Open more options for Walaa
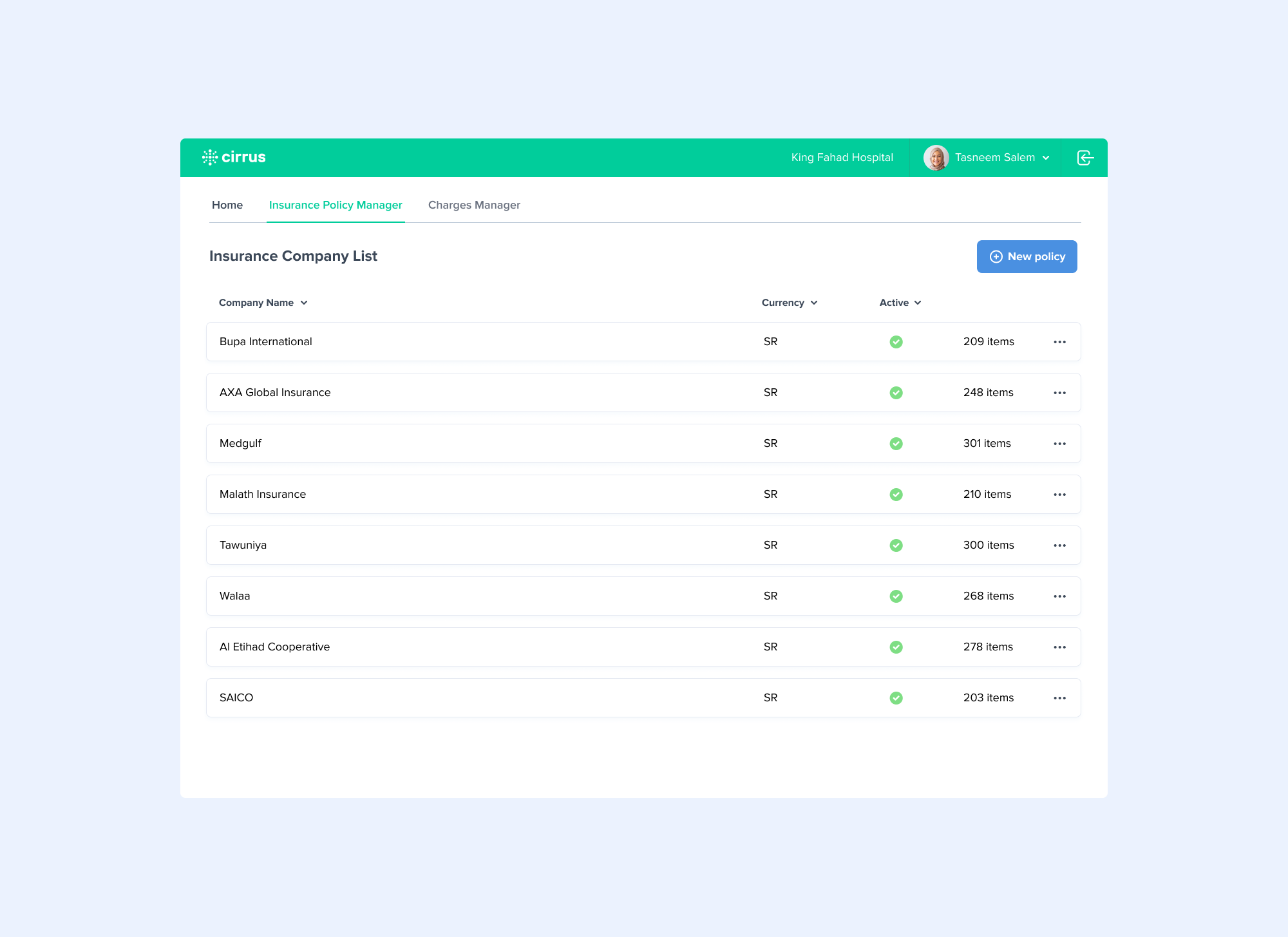1288x937 pixels. tap(1060, 596)
